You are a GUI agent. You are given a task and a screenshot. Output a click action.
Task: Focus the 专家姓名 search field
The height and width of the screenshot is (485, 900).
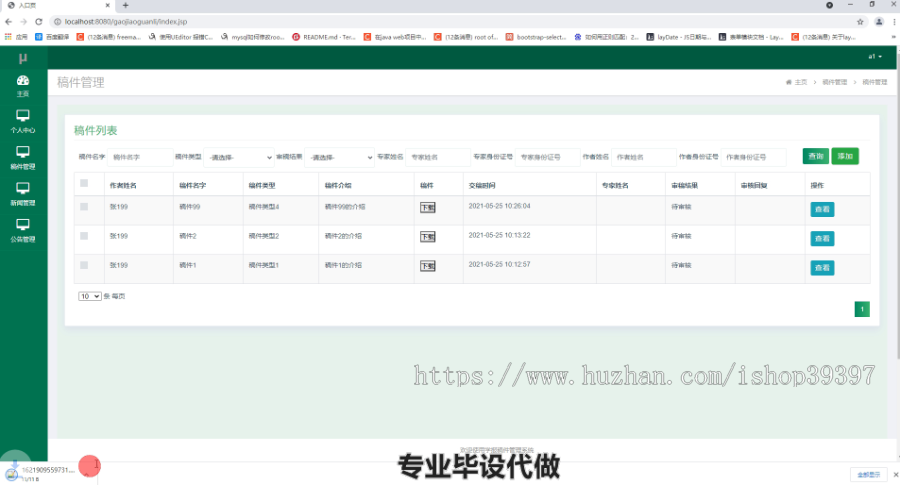438,157
